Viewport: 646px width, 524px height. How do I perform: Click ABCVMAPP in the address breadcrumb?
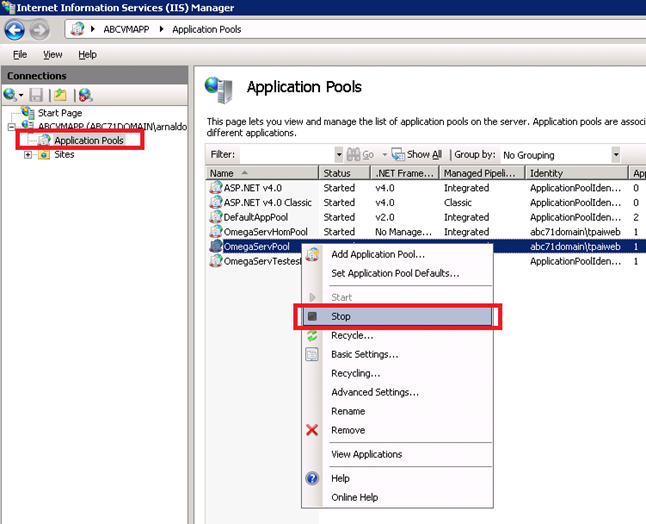126,30
